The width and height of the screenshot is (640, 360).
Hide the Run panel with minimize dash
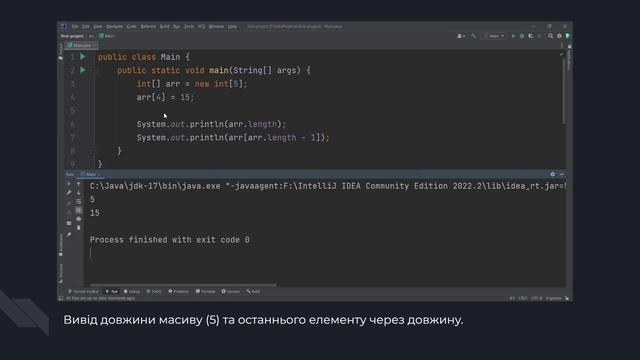click(x=562, y=174)
